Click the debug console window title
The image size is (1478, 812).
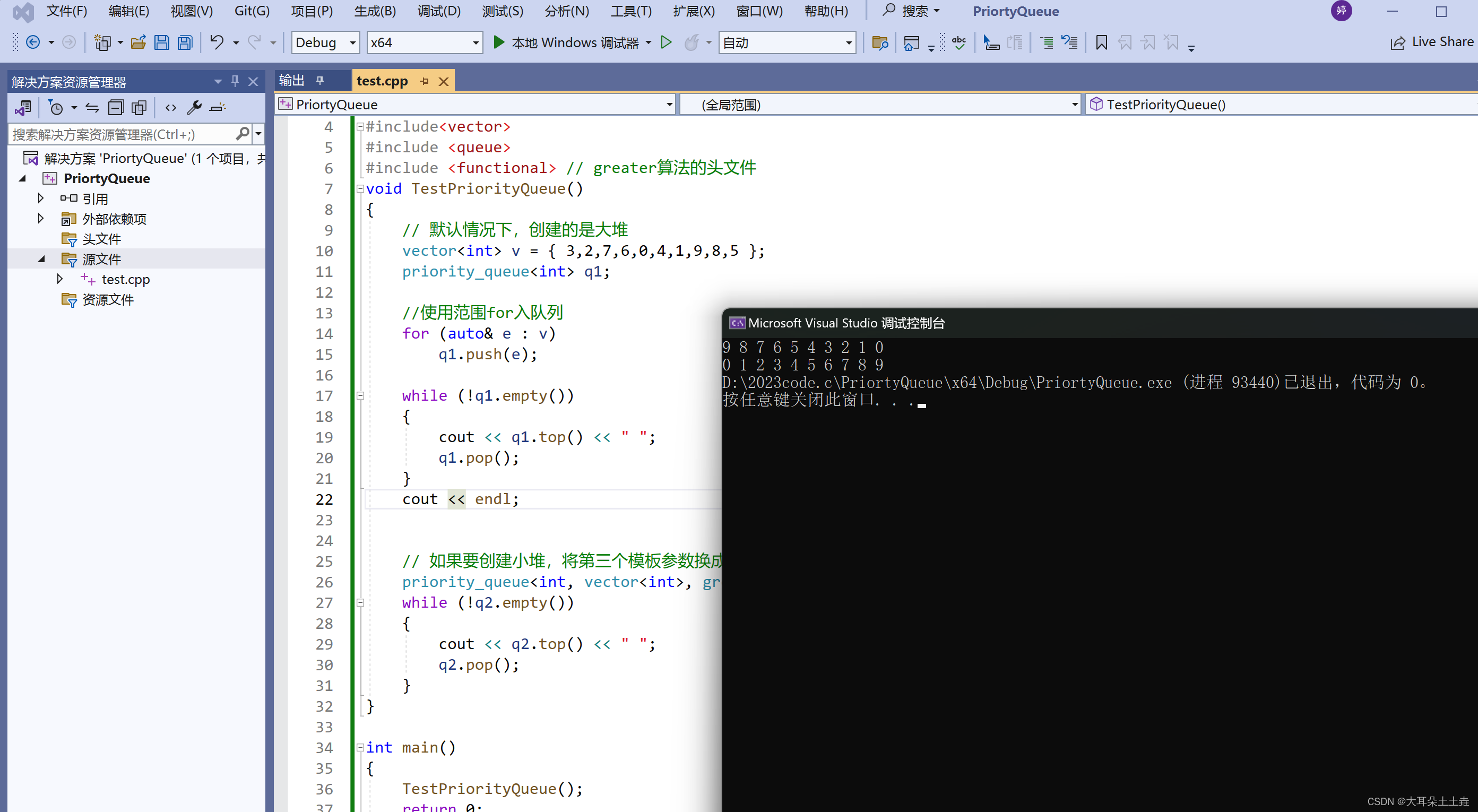(846, 323)
